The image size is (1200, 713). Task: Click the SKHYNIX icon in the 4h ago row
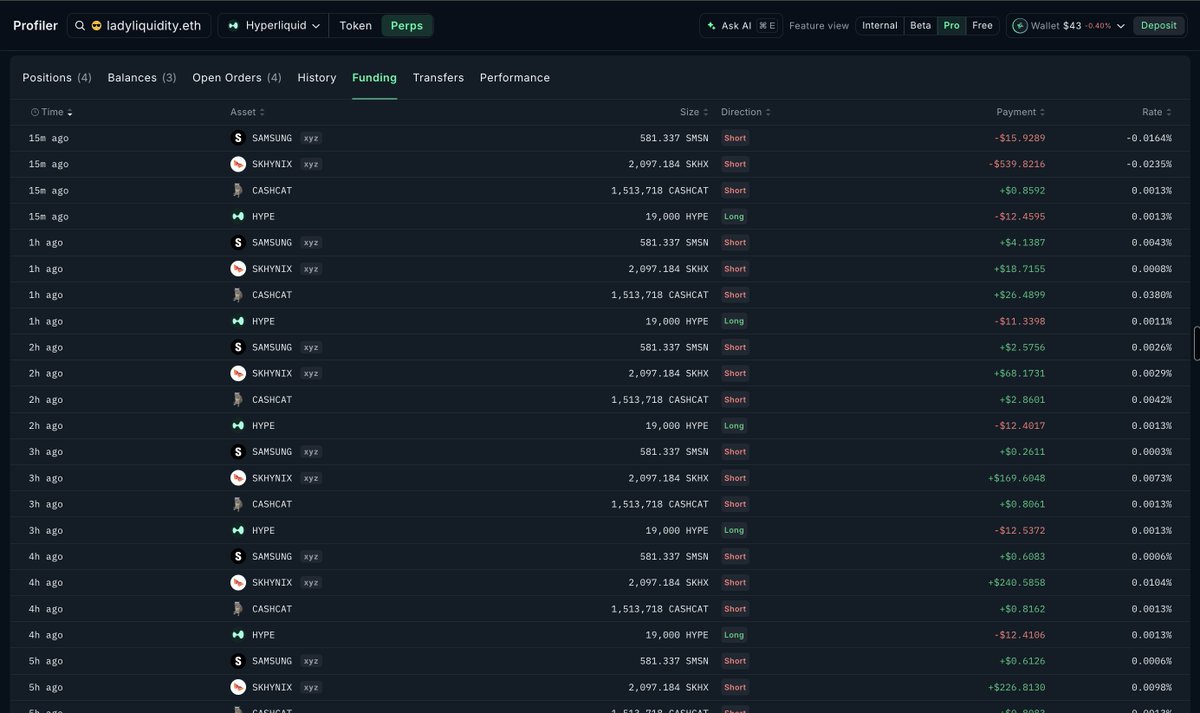(x=238, y=582)
